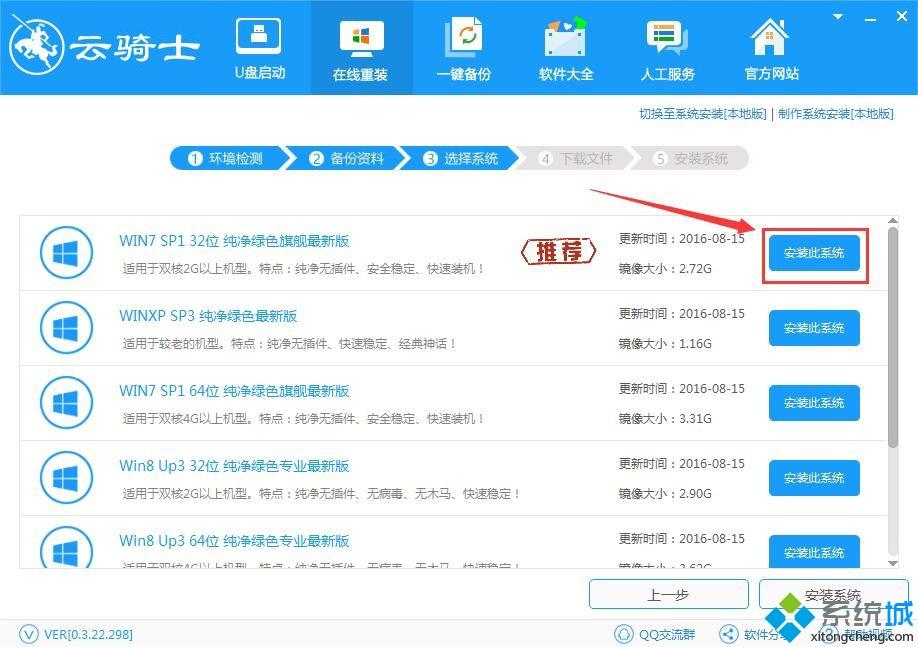
Task: Click 制作系统安装[本地版] link
Action: pos(835,114)
